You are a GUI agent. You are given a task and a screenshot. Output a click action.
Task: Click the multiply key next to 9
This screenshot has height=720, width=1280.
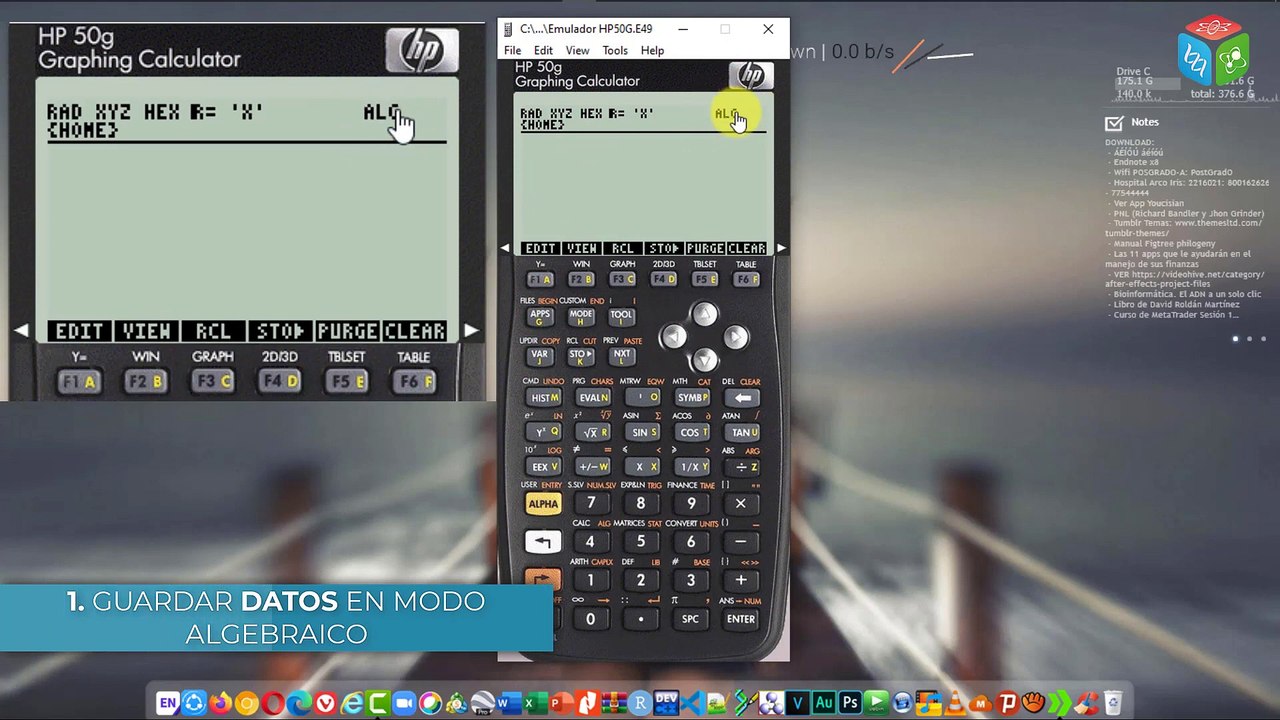[x=741, y=504]
